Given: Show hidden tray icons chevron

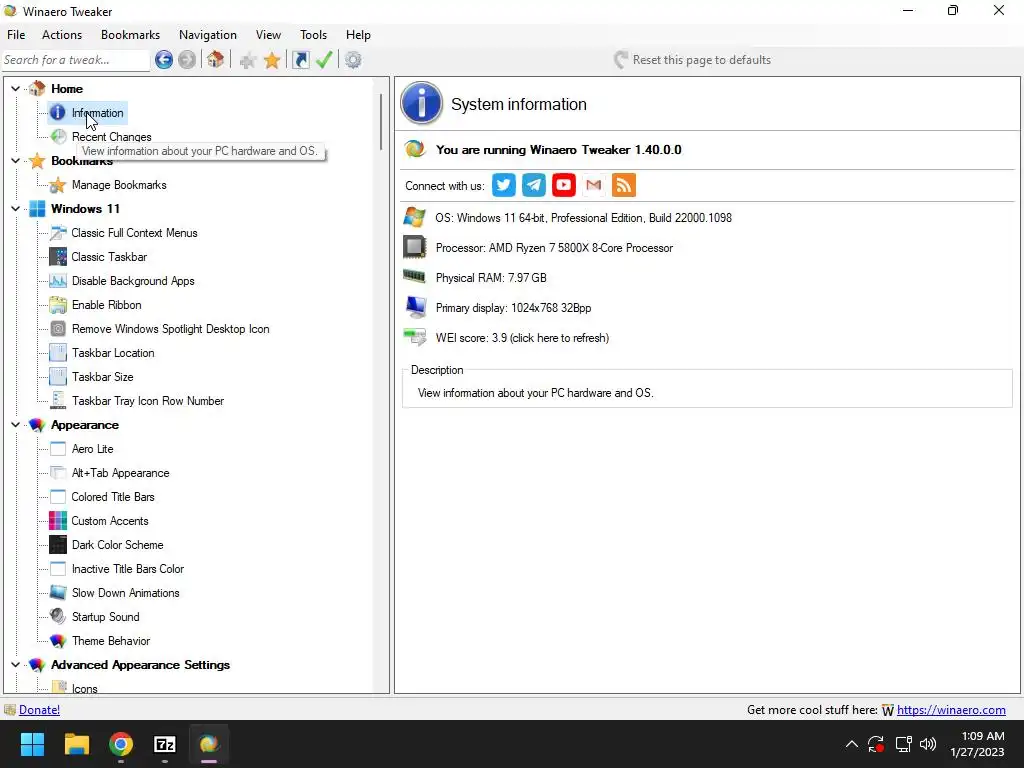Looking at the screenshot, I should tap(852, 744).
